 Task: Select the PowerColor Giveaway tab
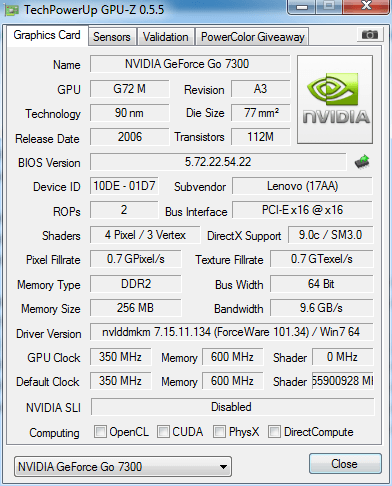[252, 37]
